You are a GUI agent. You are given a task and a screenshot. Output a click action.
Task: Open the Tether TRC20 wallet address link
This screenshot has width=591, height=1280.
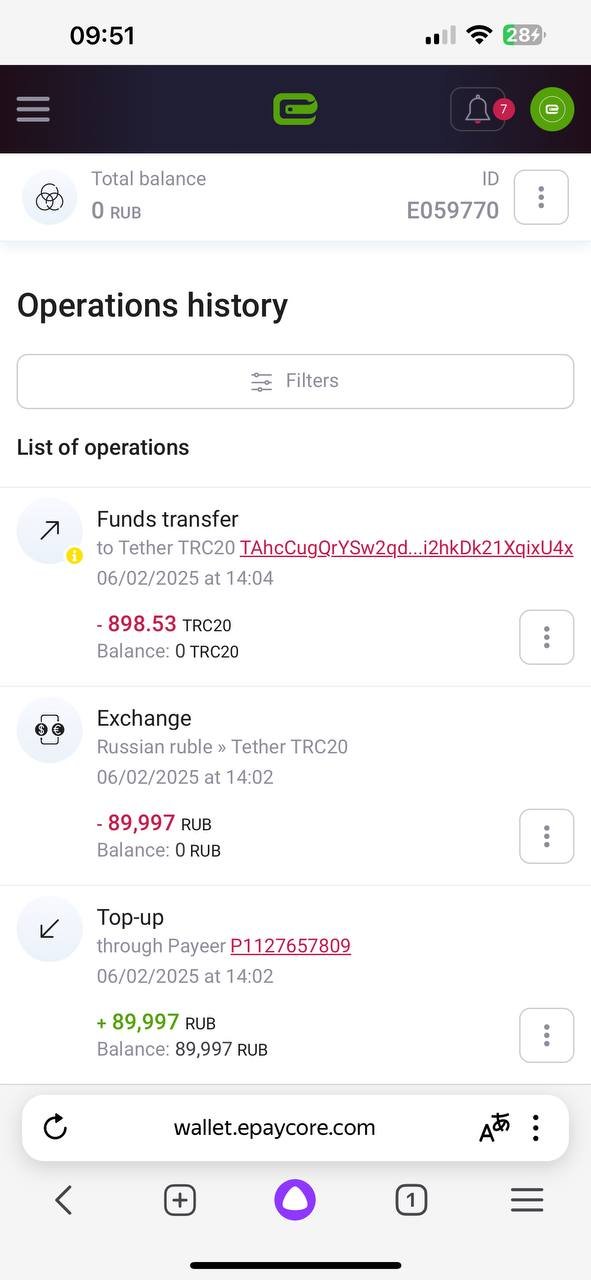click(406, 548)
